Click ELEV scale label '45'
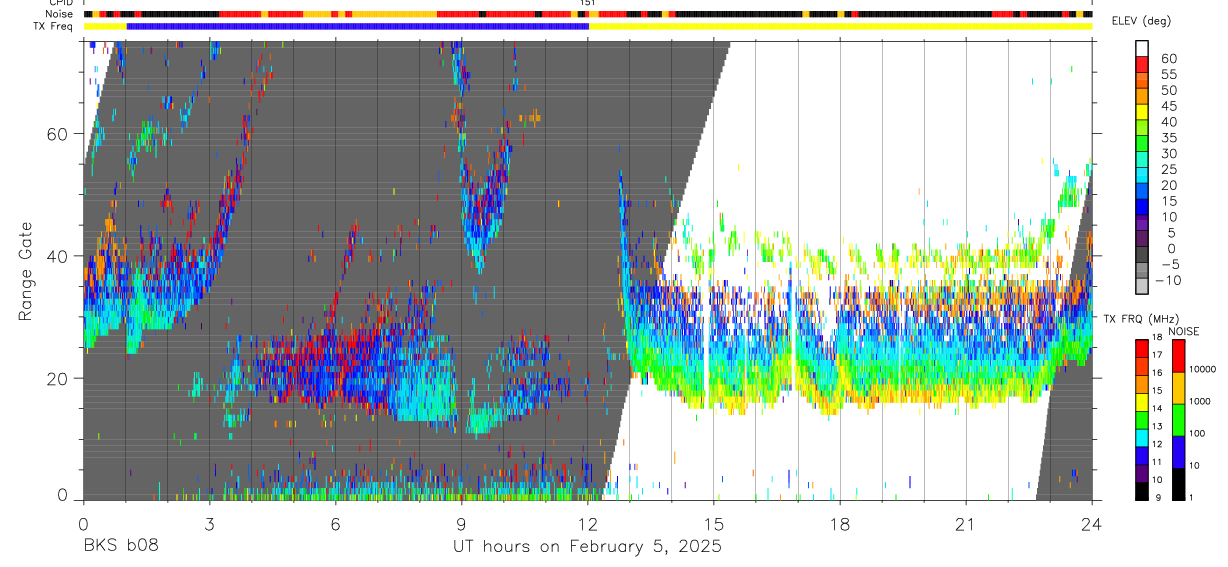The height and width of the screenshot is (567, 1228). pyautogui.click(x=1168, y=106)
